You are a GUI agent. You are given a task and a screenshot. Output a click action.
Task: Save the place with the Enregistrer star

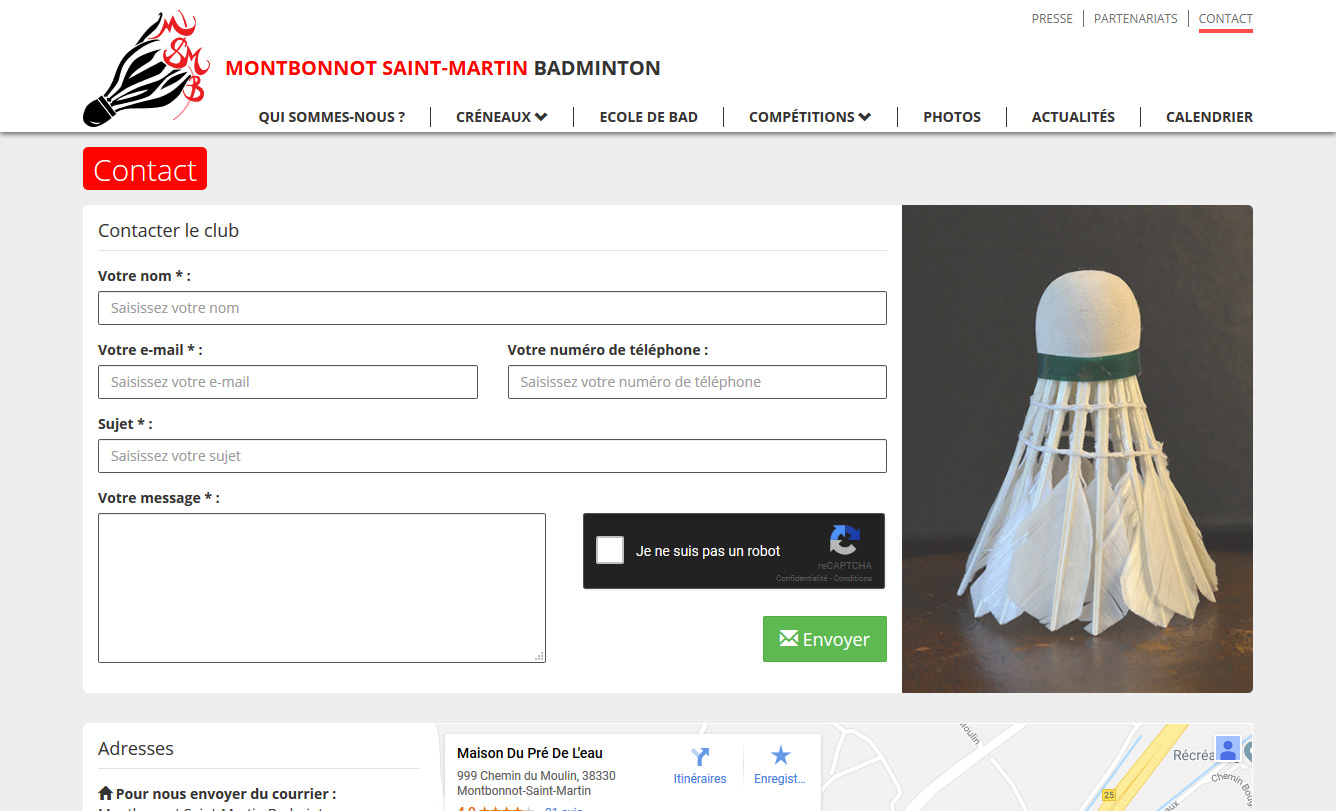780,766
